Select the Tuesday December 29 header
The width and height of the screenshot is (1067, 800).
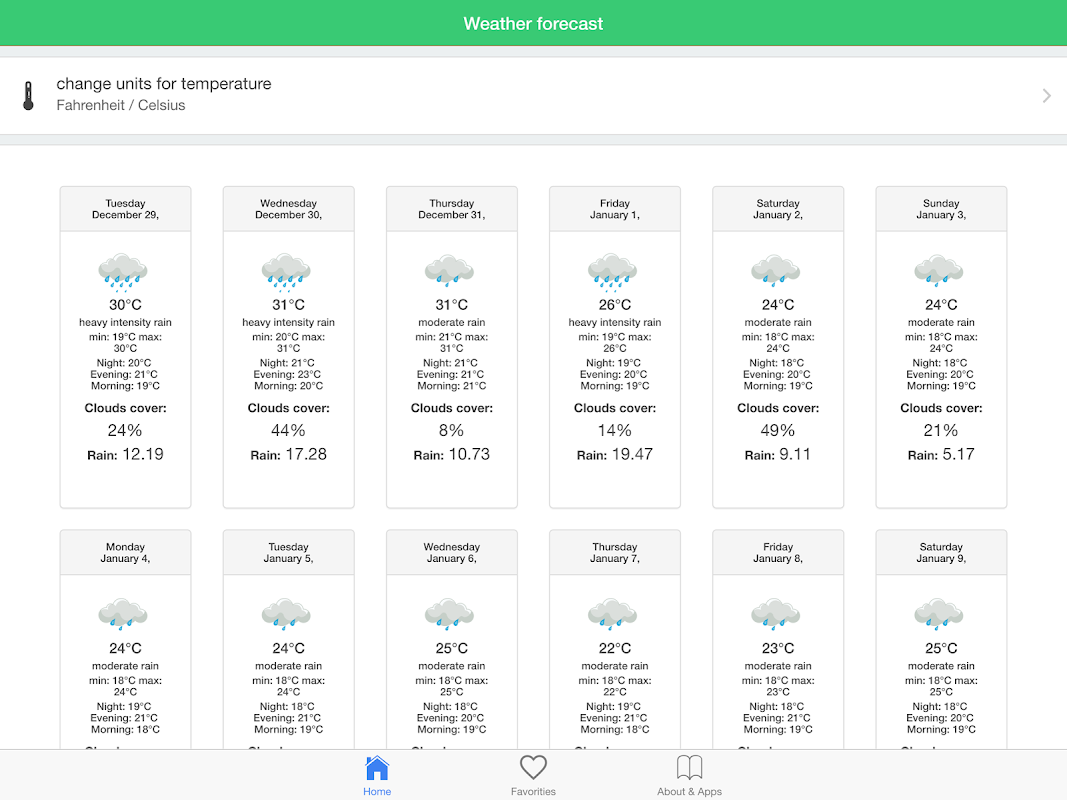pyautogui.click(x=125, y=209)
